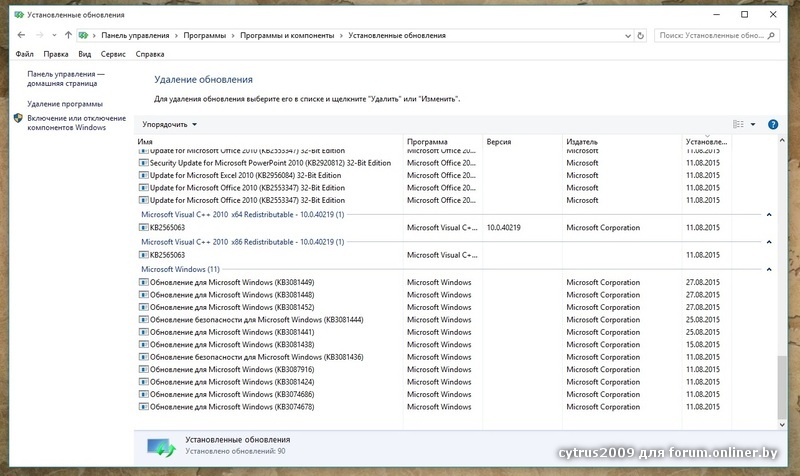Click icon of PowerPoint 2010 KB2920812 update
The height and width of the screenshot is (476, 800).
[143, 163]
